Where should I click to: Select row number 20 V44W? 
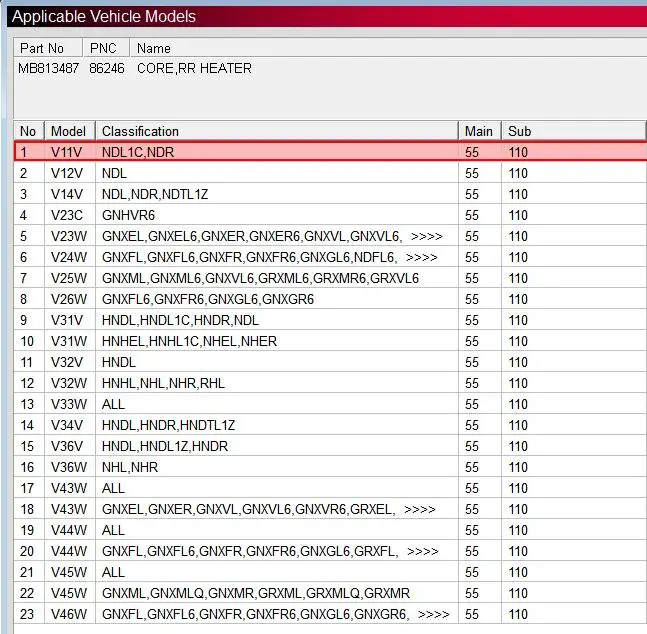(x=330, y=551)
